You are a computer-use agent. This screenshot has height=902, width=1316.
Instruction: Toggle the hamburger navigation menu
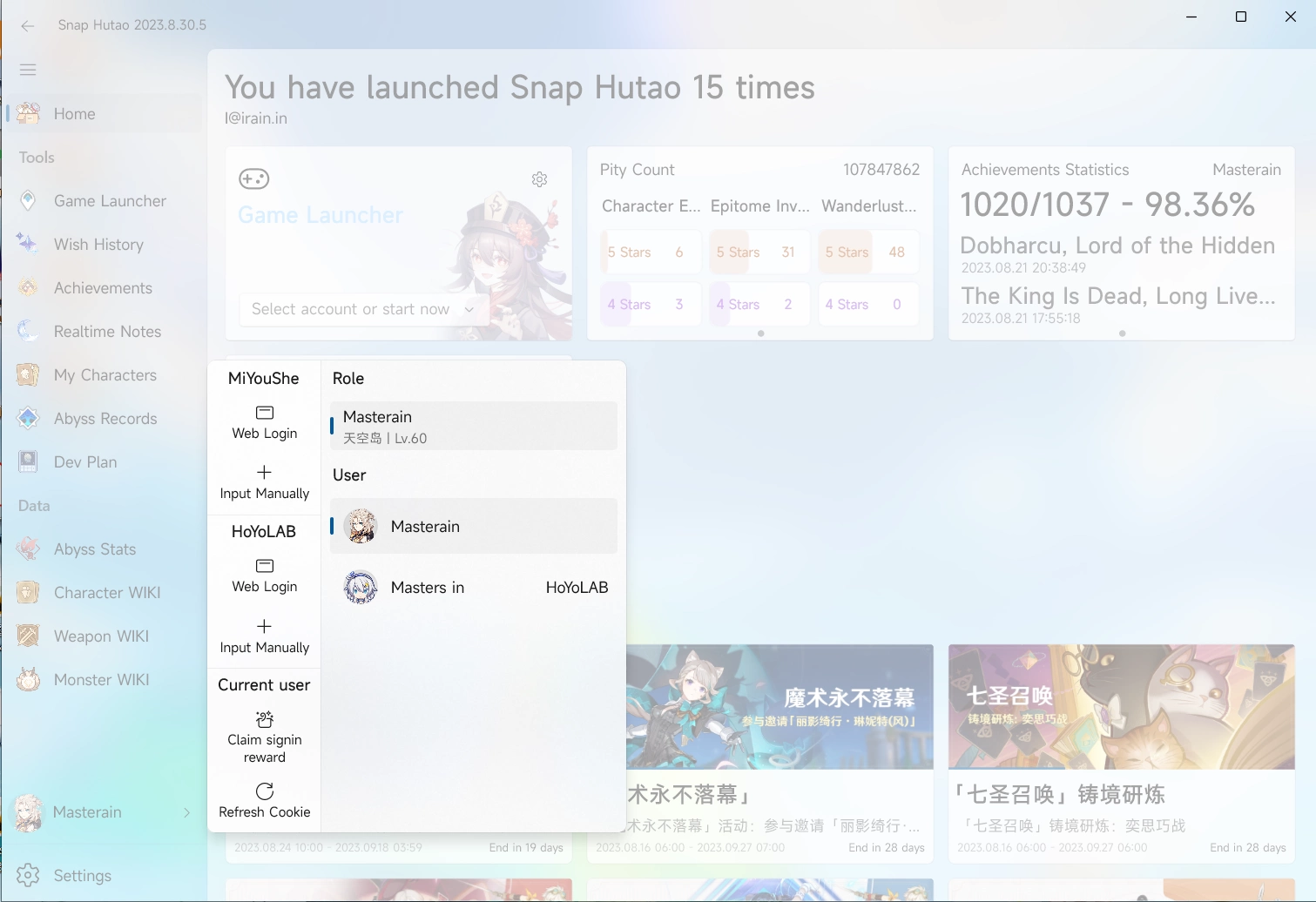(x=28, y=70)
